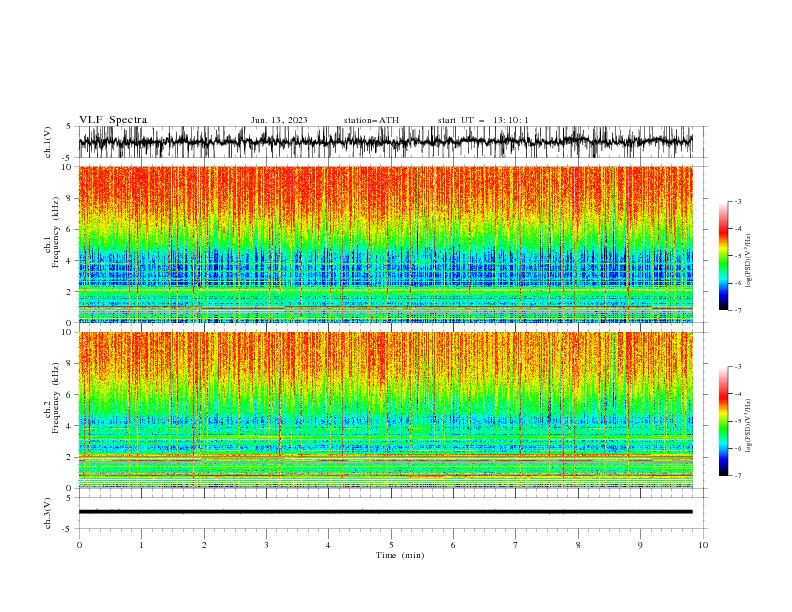Click the time axis tick label '0'
The height and width of the screenshot is (612, 792).
click(x=79, y=545)
